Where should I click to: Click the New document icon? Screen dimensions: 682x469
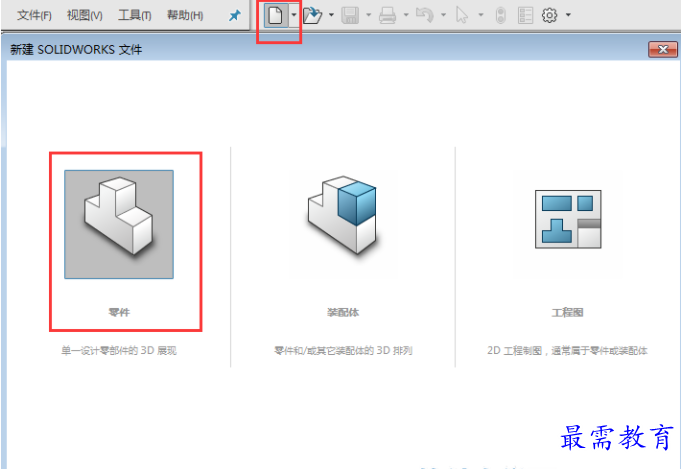pos(275,16)
